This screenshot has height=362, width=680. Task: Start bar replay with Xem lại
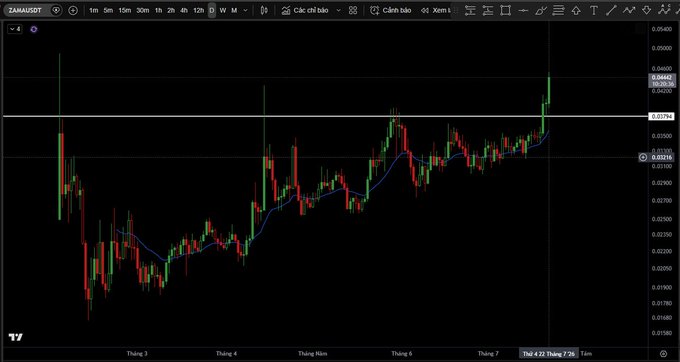435,10
